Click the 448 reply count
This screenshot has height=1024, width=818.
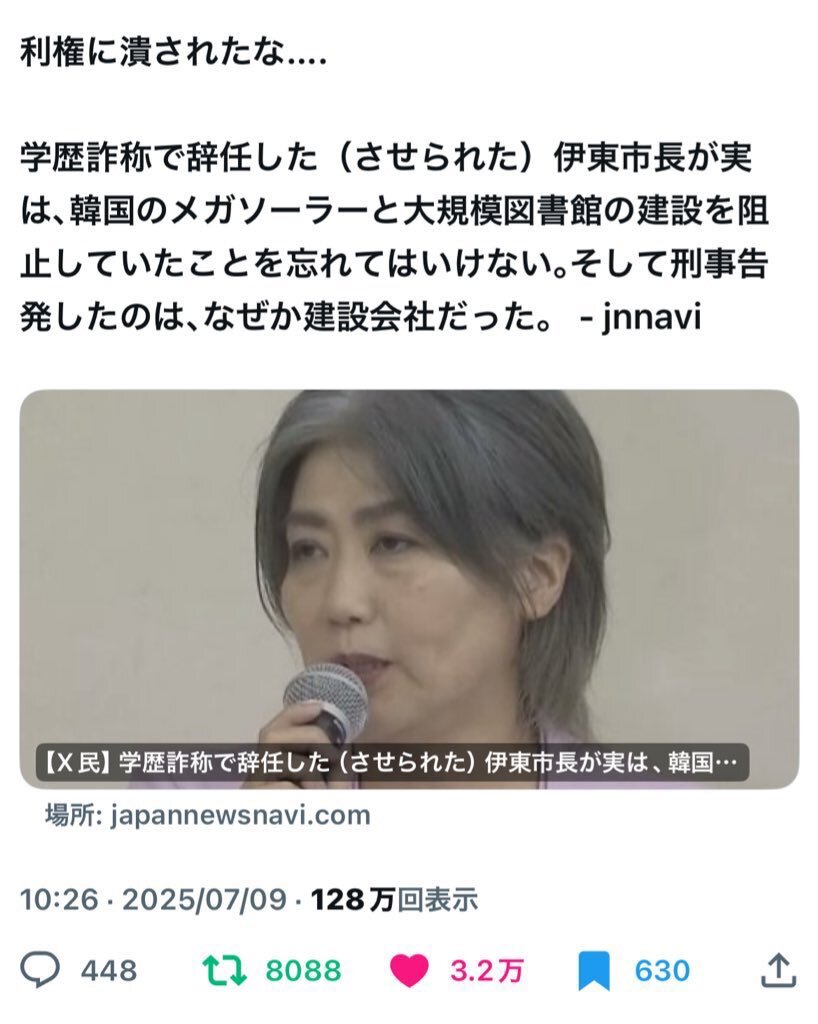[109, 970]
